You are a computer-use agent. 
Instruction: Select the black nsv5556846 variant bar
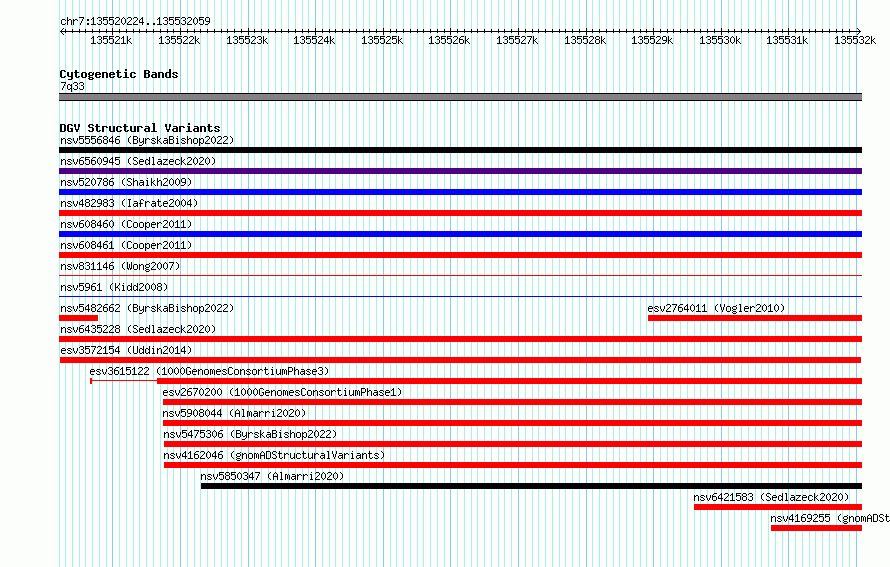[460, 150]
